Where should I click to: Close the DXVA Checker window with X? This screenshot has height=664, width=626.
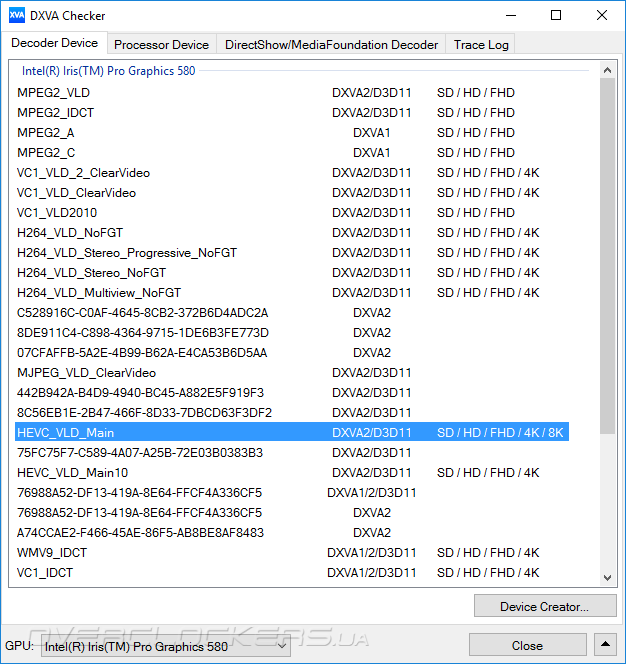pos(601,16)
